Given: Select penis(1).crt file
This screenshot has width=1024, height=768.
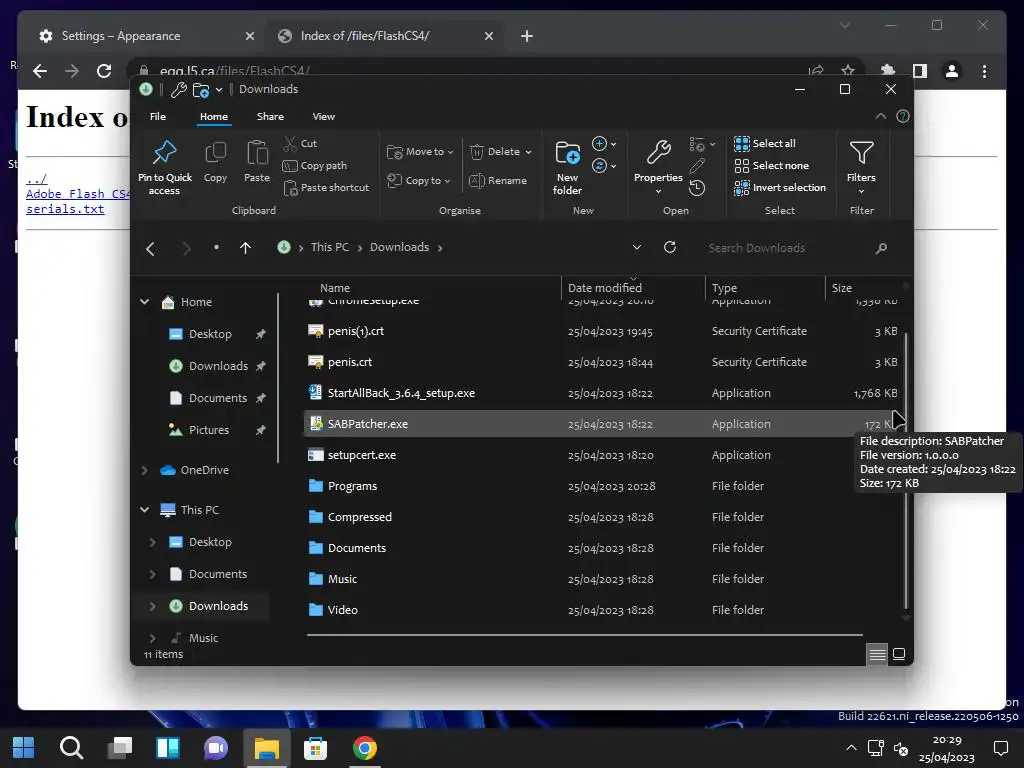Looking at the screenshot, I should (602, 331).
